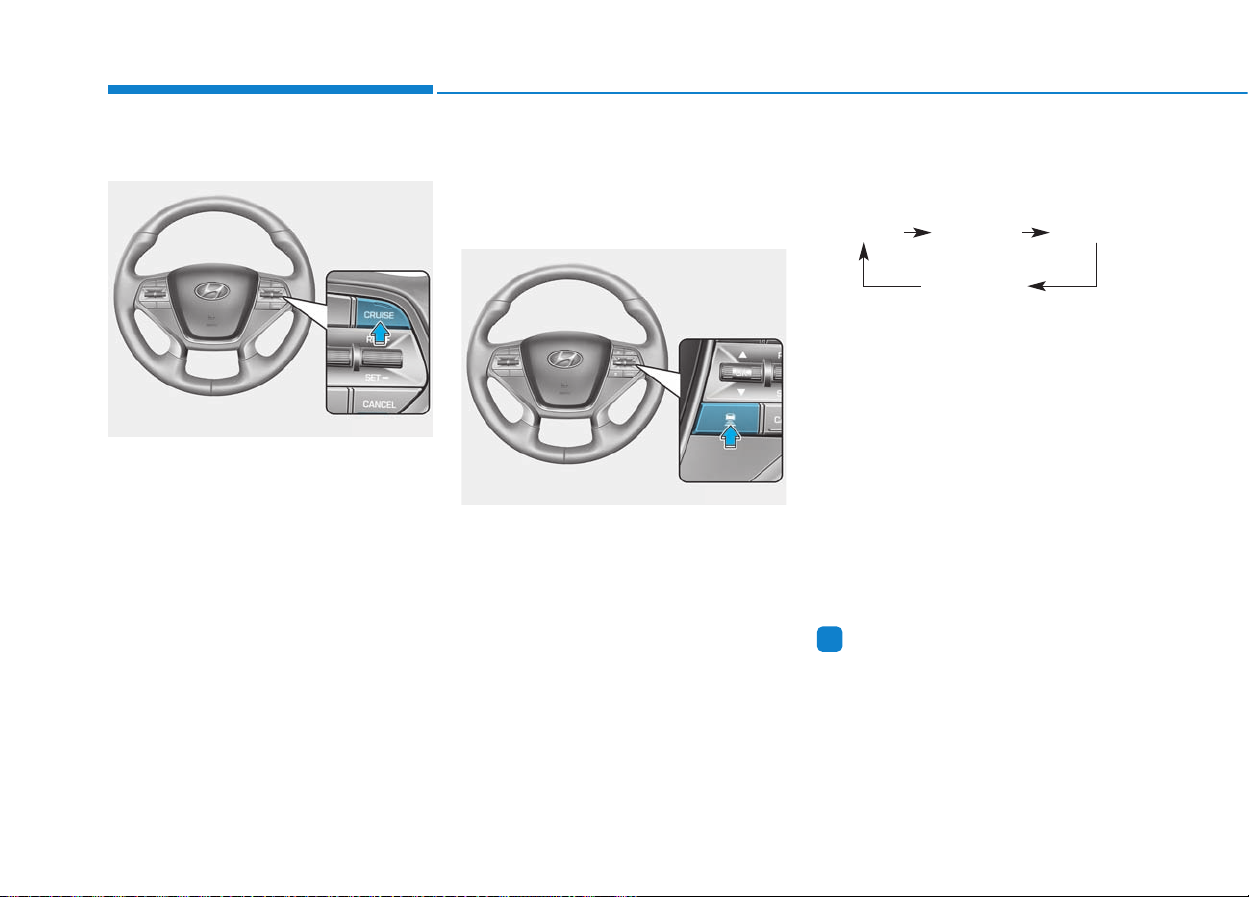This screenshot has width=1249, height=897.
Task: Click the thick blue header bar at top left
Action: (x=270, y=90)
